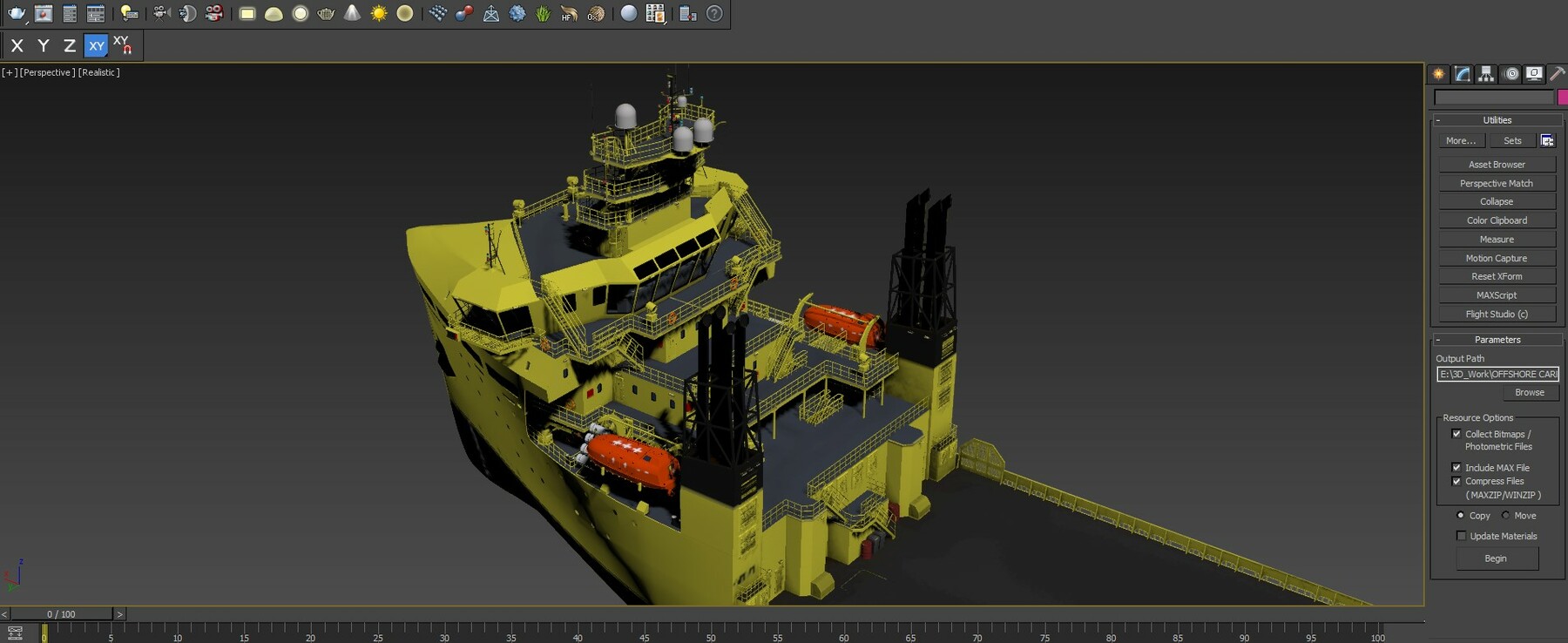This screenshot has width=1568, height=643.
Task: Uncheck Collect Bitmaps / Photometric Files
Action: tap(1456, 434)
